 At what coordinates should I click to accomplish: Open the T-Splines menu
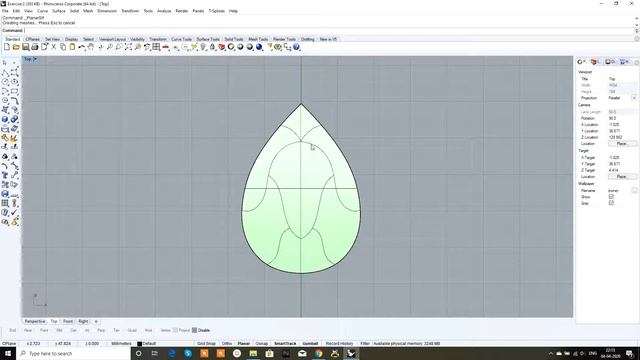[x=216, y=11]
